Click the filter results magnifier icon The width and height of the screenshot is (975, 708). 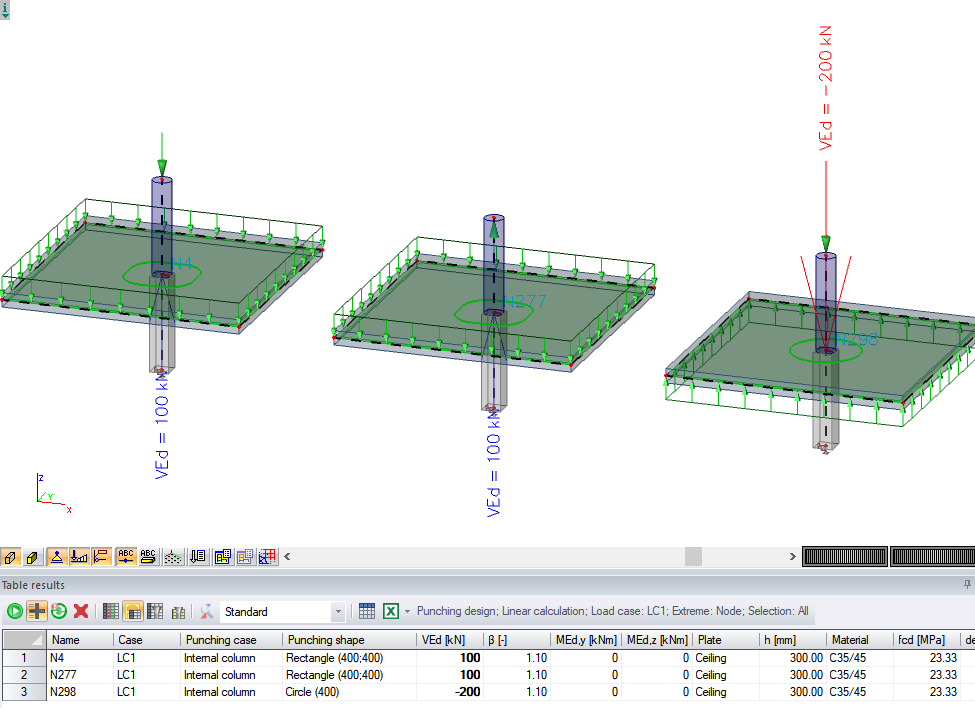pos(206,611)
